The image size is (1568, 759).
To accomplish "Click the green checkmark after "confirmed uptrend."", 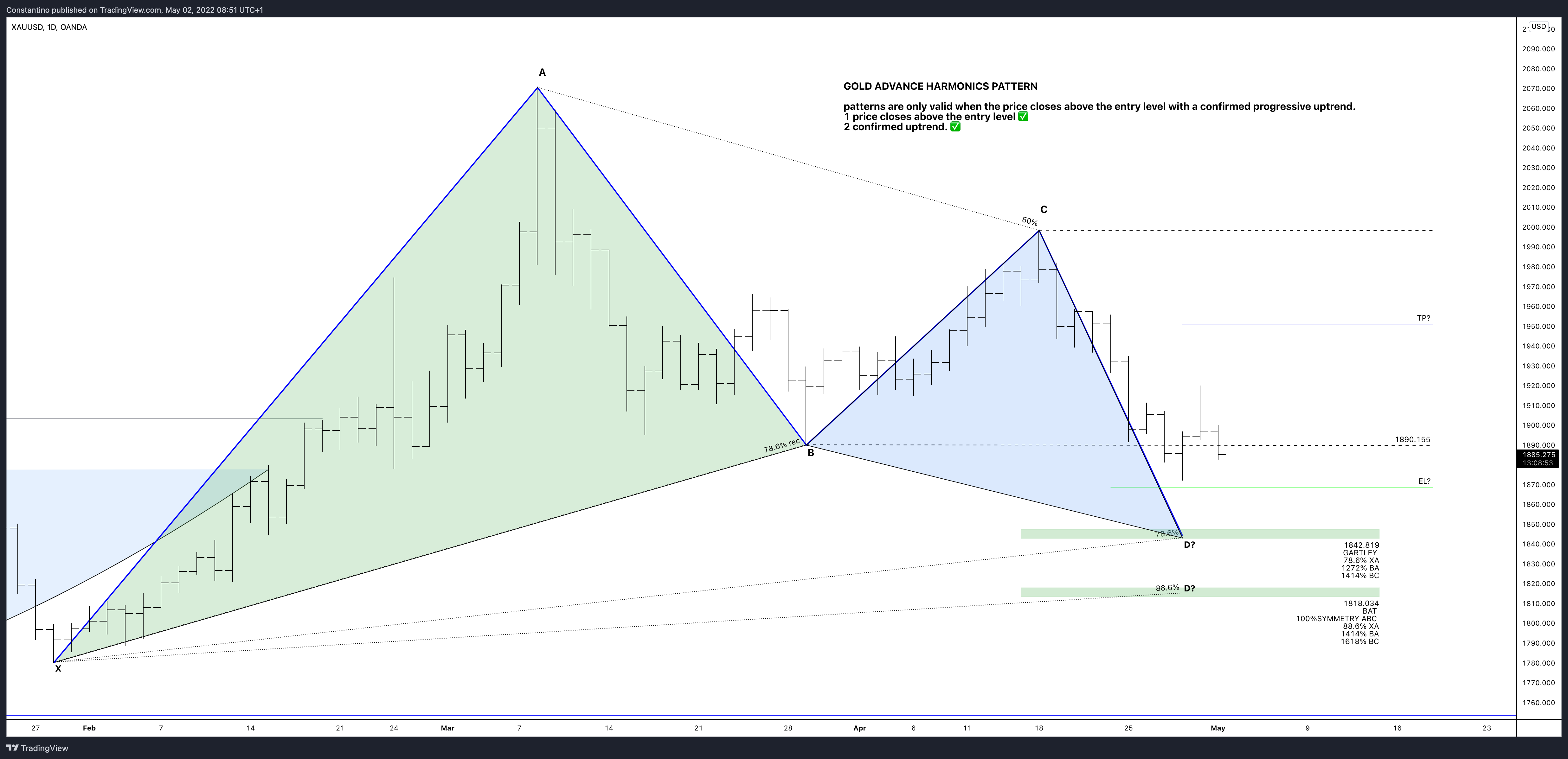I will point(956,127).
